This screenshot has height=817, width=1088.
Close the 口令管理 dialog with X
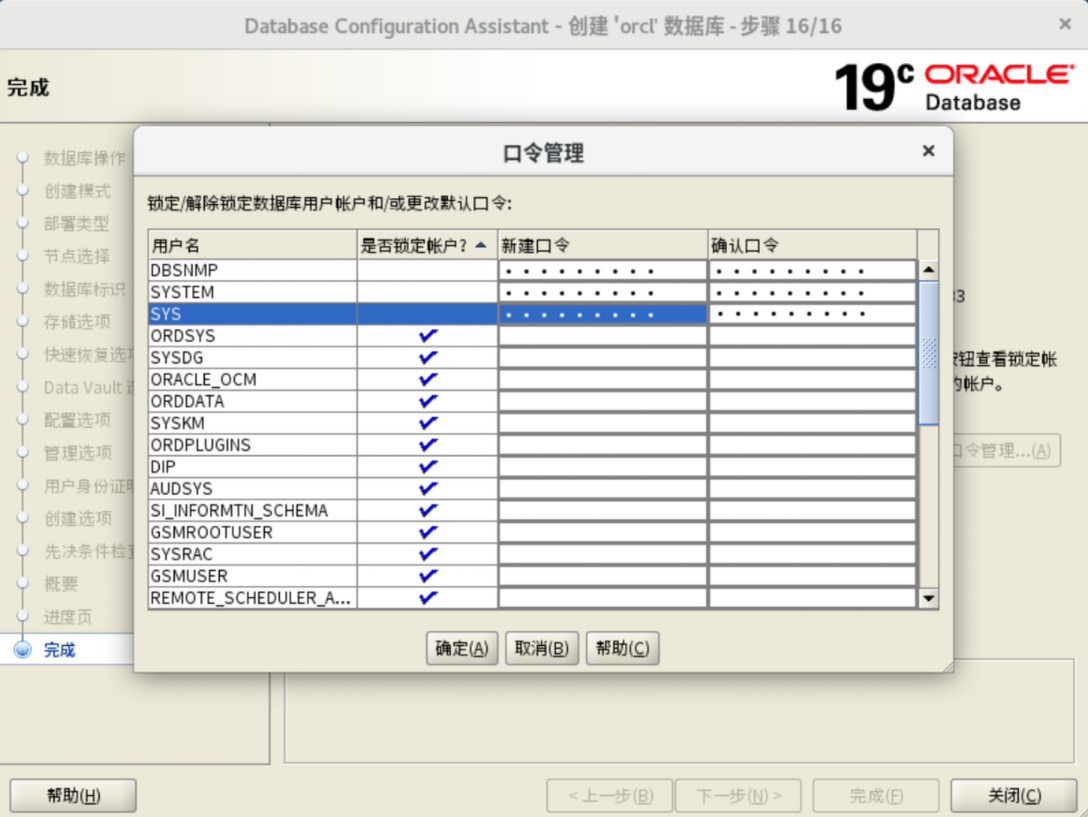pyautogui.click(x=928, y=151)
